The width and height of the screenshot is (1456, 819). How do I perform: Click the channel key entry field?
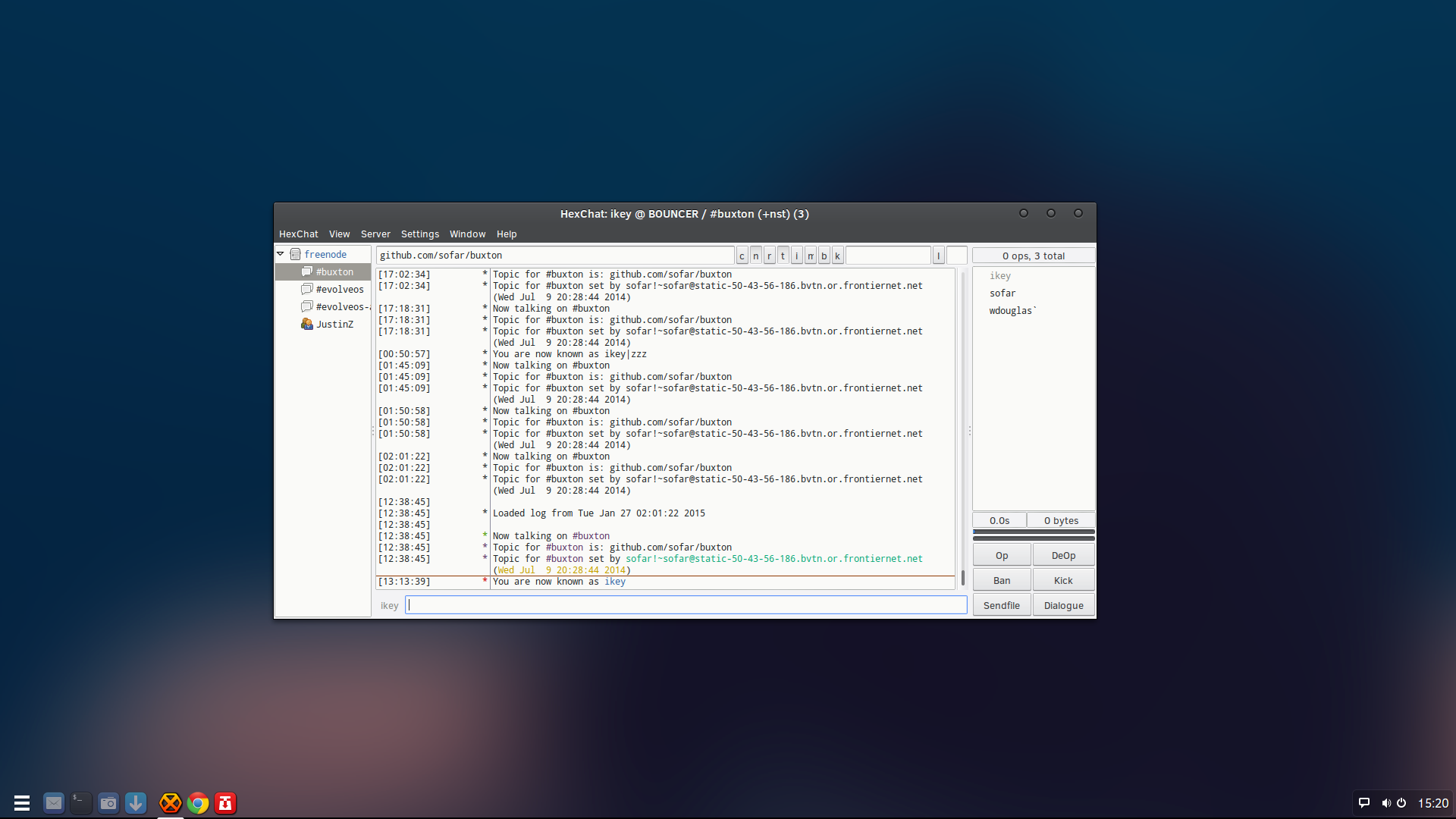coord(888,256)
